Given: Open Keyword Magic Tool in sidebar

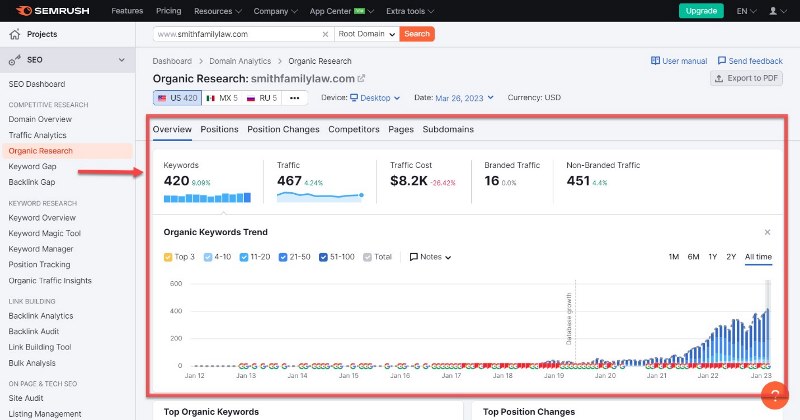Looking at the screenshot, I should [44, 233].
